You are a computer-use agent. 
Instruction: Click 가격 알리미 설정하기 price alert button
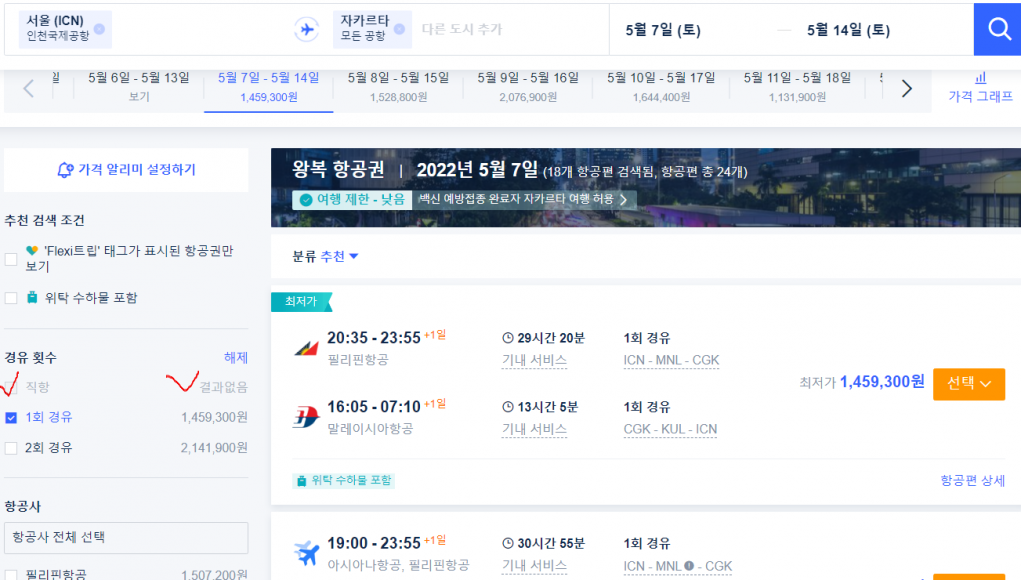click(x=126, y=170)
